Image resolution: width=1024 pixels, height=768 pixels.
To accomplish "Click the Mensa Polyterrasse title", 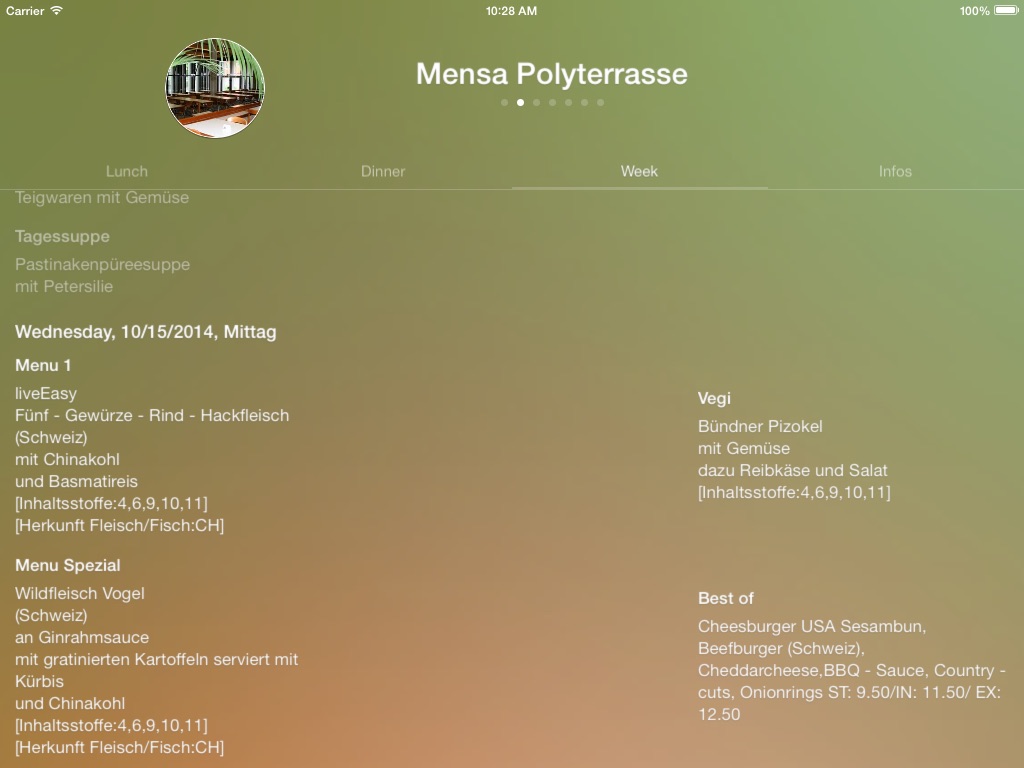I will [x=552, y=73].
